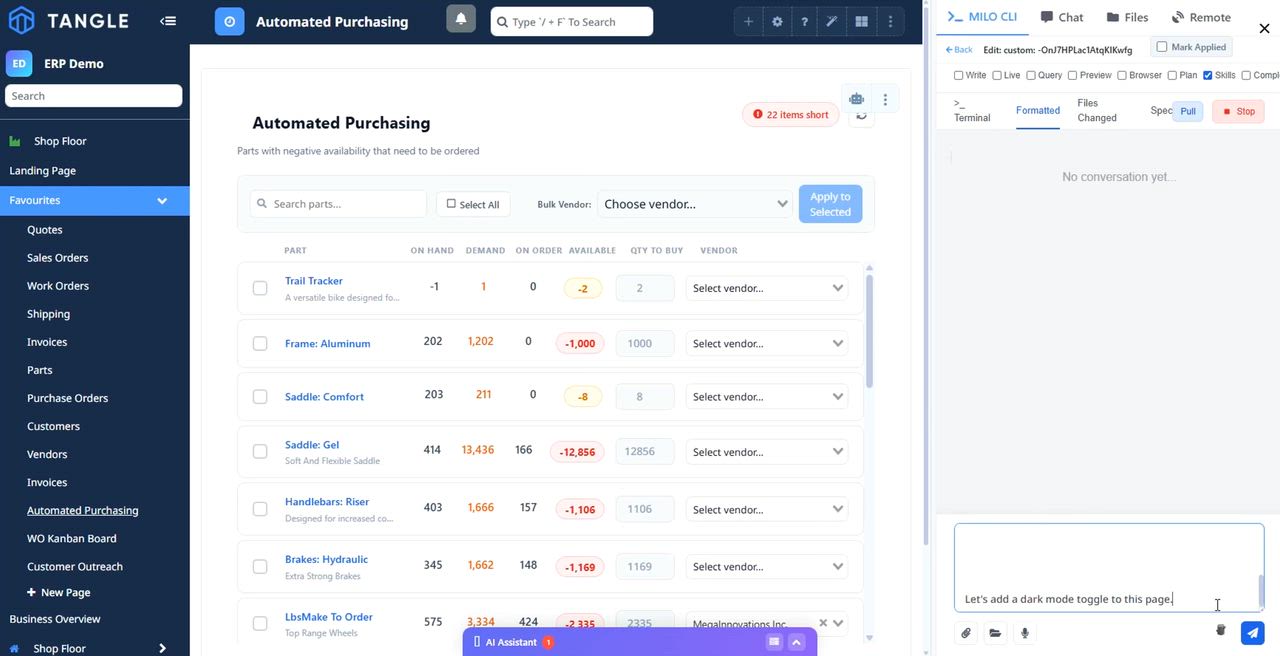Click the 22 items short badge

(790, 115)
